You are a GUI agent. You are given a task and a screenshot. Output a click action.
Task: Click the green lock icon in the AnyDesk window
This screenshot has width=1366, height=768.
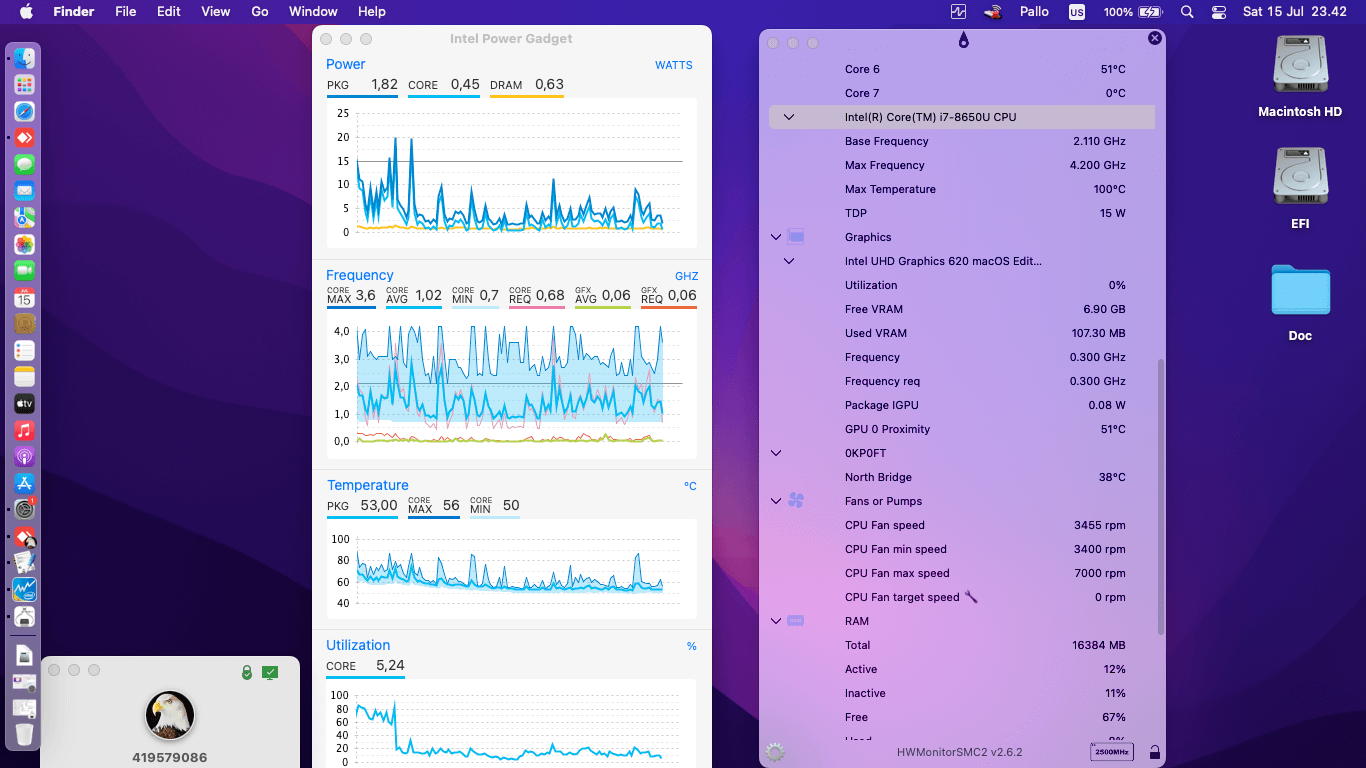coord(247,673)
